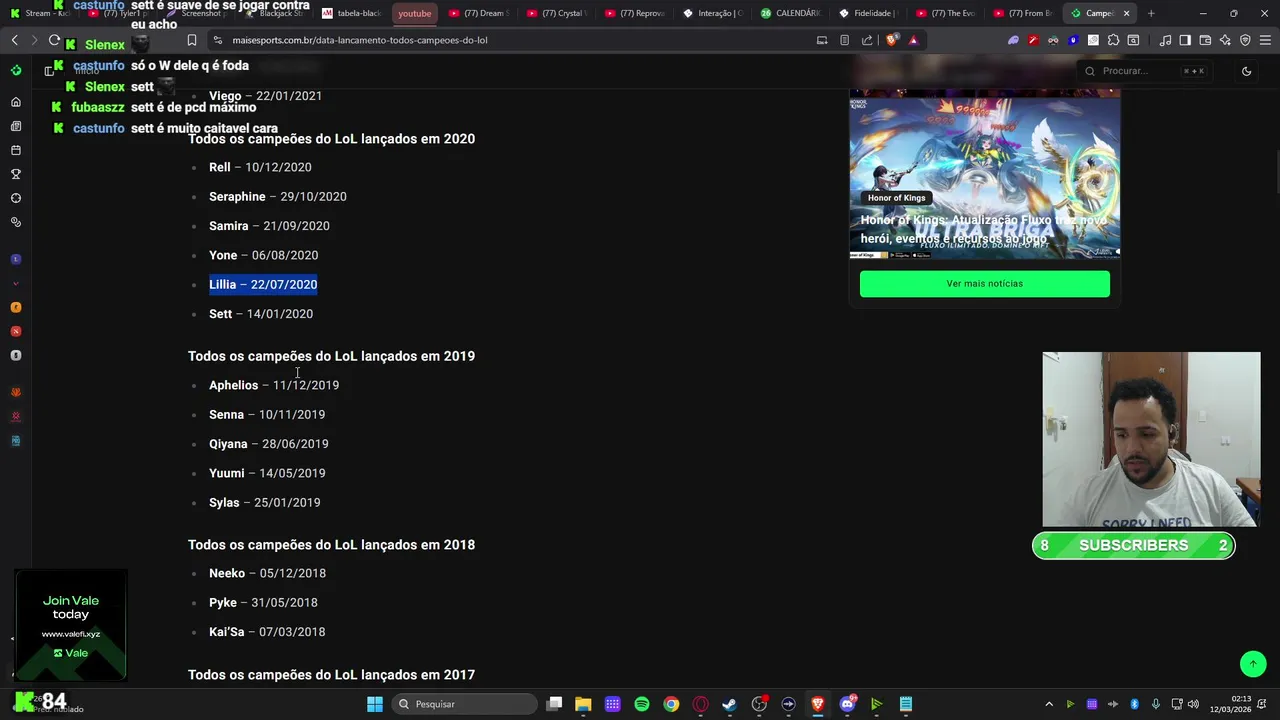
Task: Switch to the Interação tab
Action: pos(712,13)
